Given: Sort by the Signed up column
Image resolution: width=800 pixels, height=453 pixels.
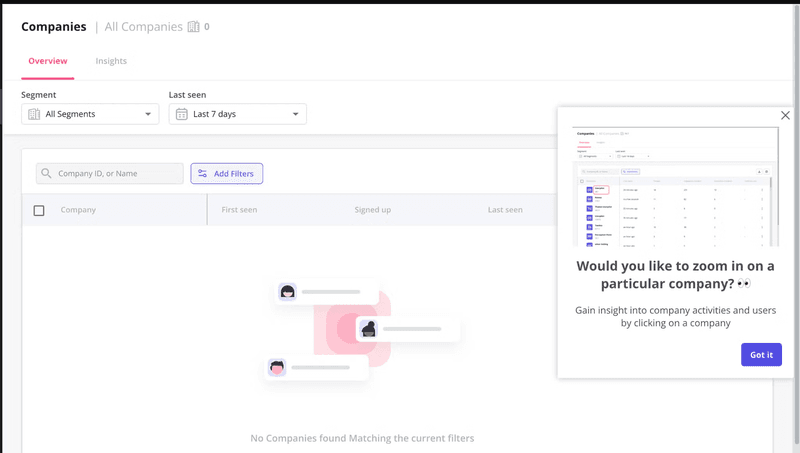Looking at the screenshot, I should pos(372,210).
